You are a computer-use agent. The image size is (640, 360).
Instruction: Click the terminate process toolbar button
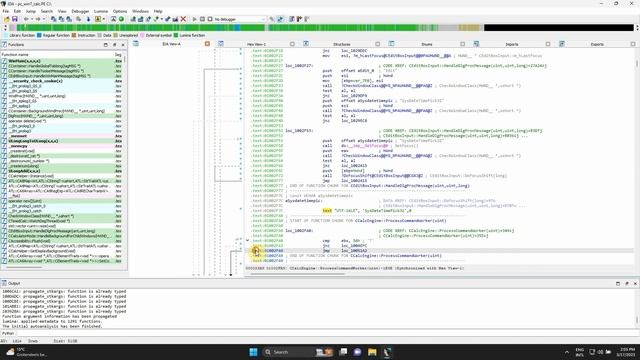click(210, 19)
